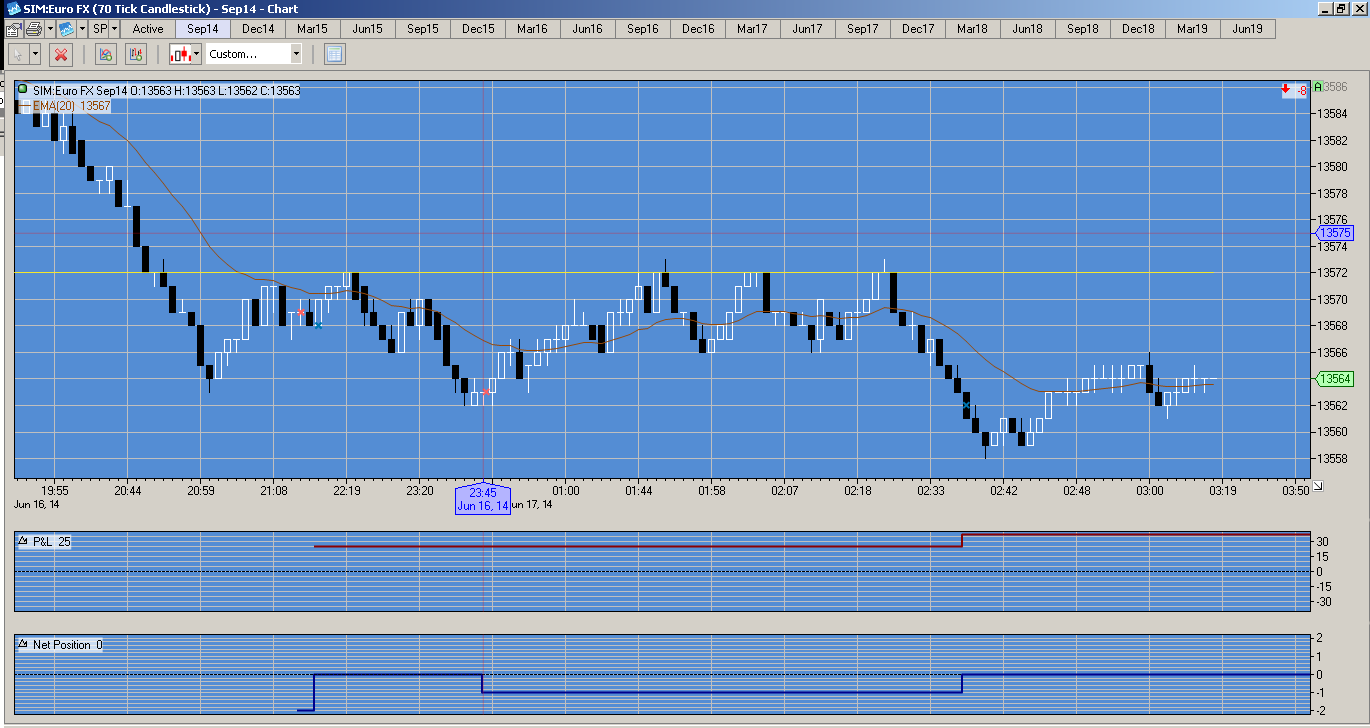Click the data table grid icon
The image size is (1370, 728).
[335, 54]
